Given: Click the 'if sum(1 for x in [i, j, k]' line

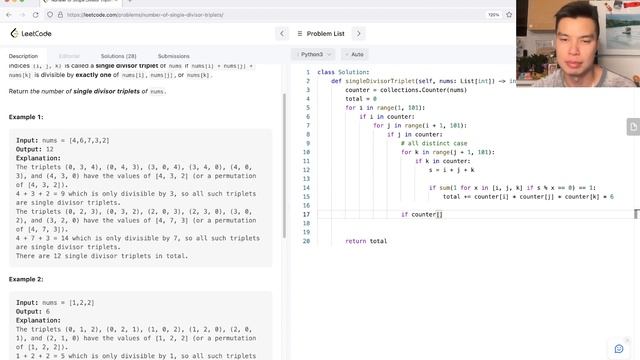Looking at the screenshot, I should coord(512,188).
